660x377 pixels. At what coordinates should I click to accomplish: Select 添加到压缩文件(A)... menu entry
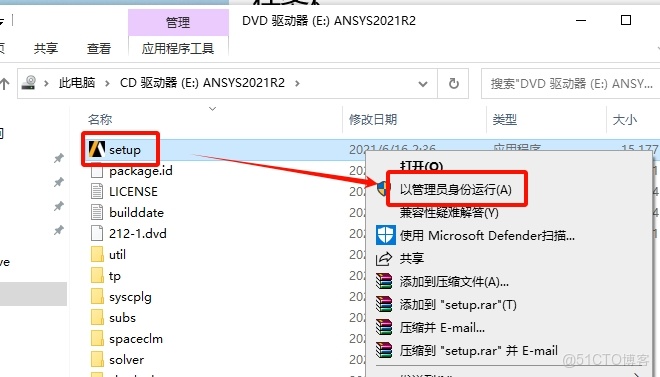pos(454,281)
